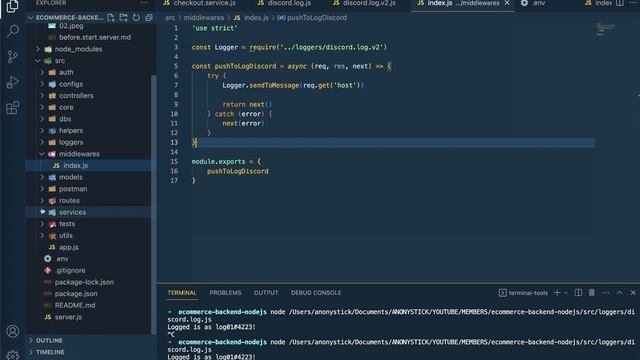Open the Run and Debug view
640x360 pixels.
pos(13,82)
